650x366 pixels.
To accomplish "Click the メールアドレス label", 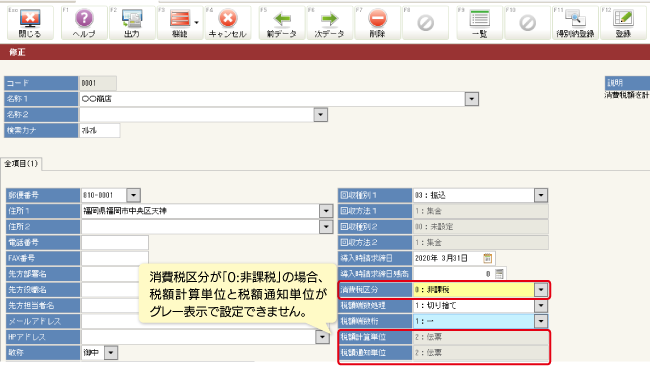I will 43,321.
